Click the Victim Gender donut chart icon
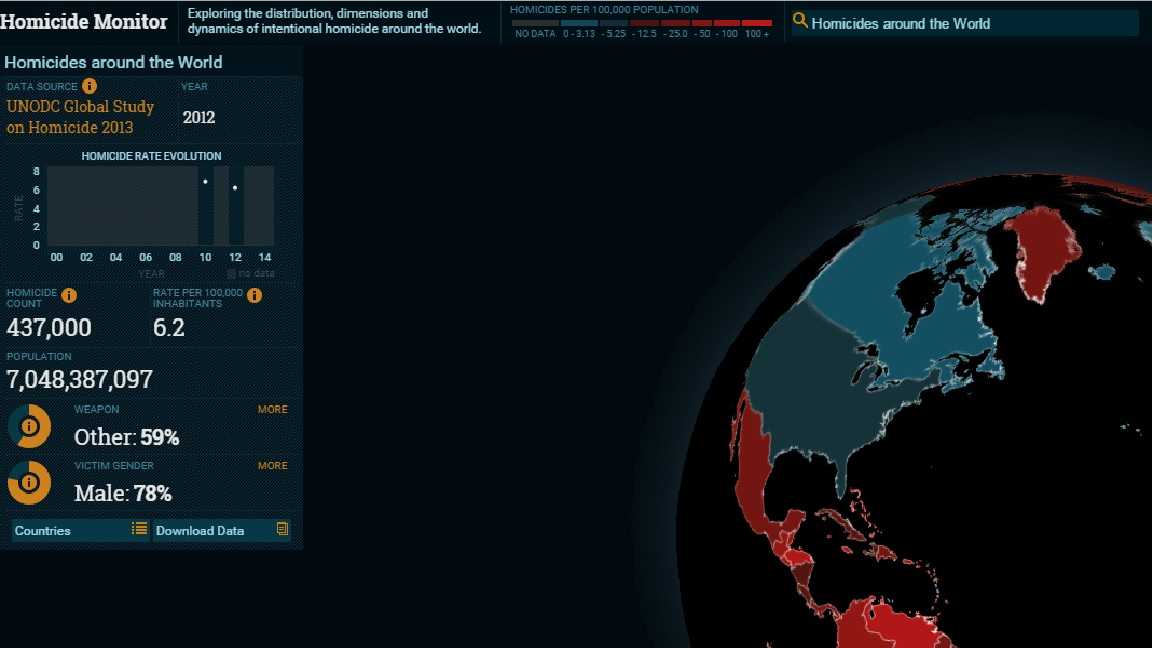Screen dimensions: 1152x648 pyautogui.click(x=29, y=483)
